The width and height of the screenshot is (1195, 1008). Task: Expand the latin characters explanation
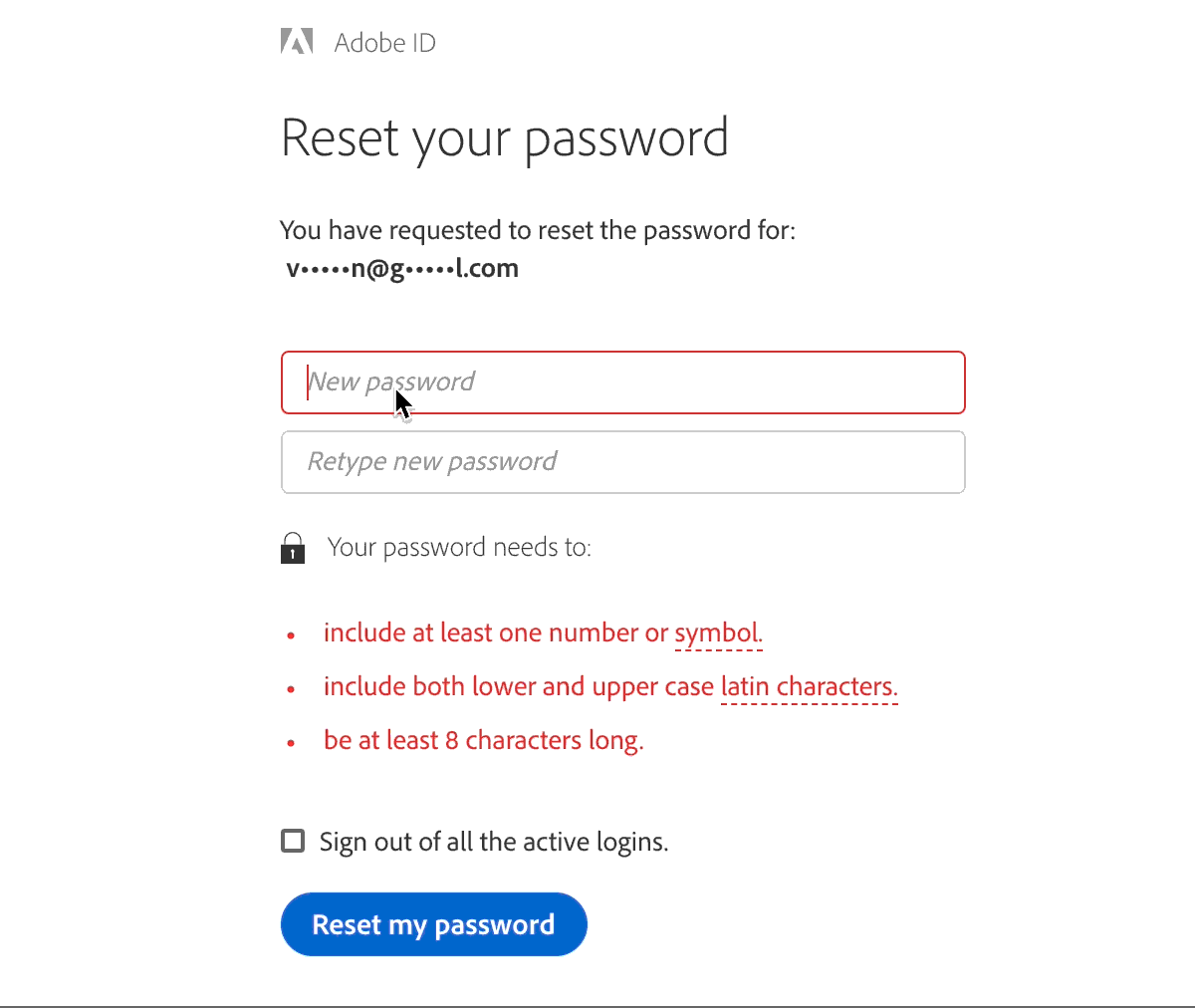coord(808,686)
